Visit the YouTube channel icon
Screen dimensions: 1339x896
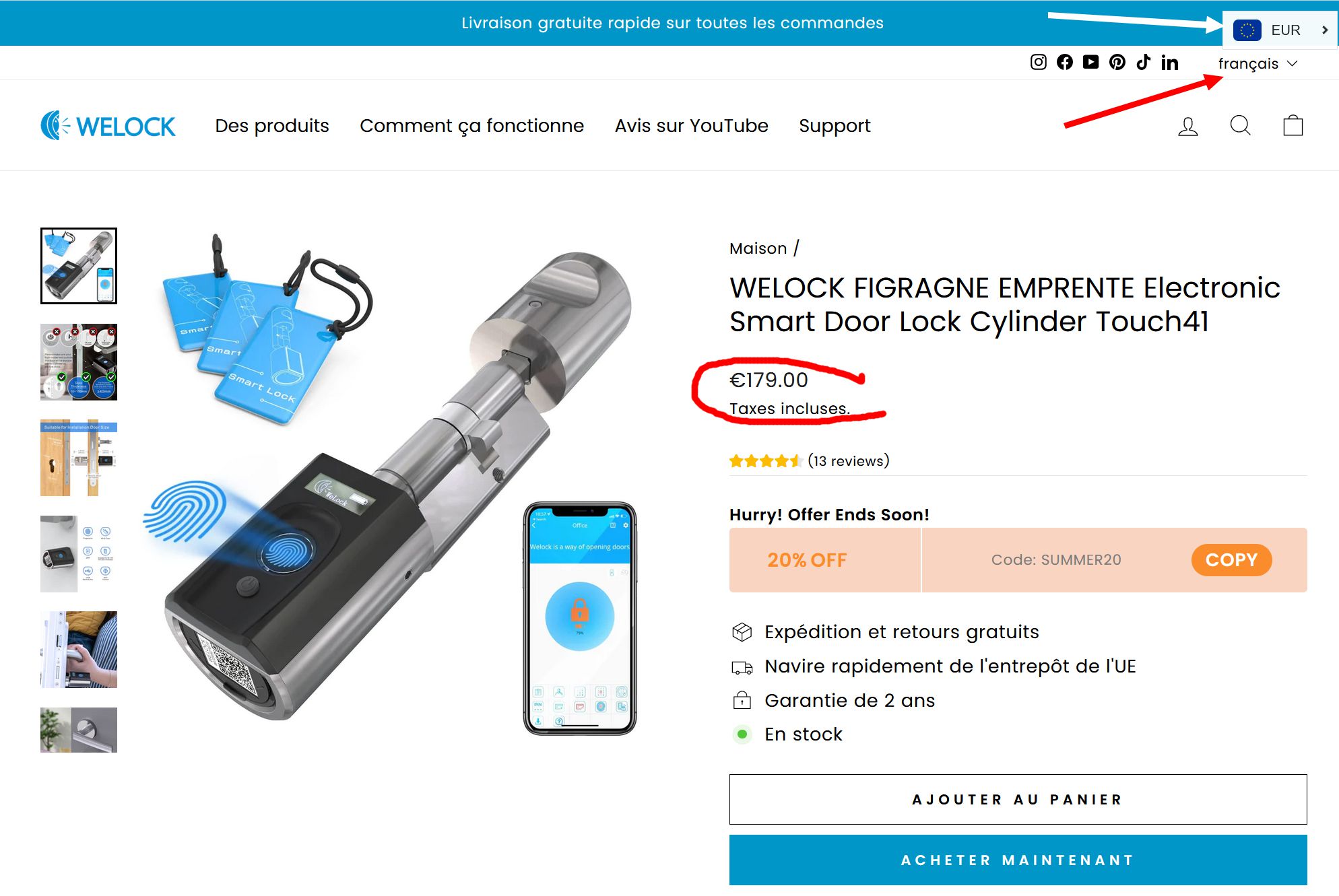tap(1091, 63)
